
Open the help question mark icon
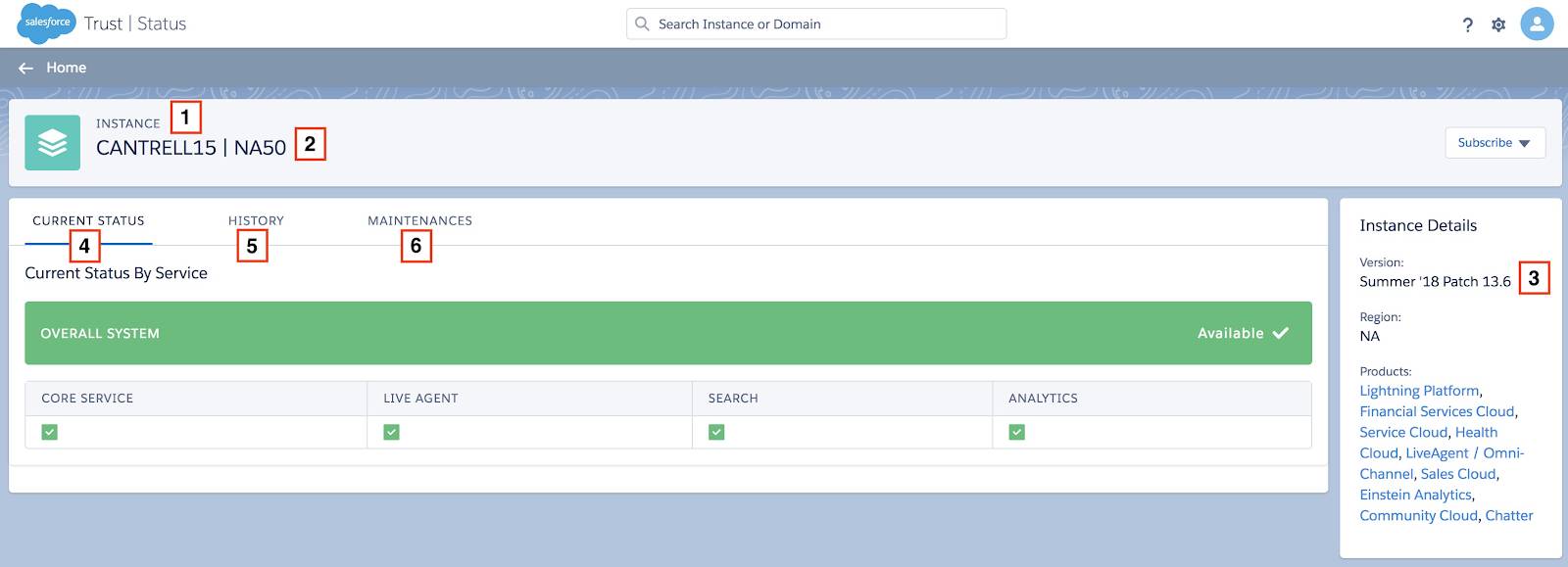[x=1467, y=24]
